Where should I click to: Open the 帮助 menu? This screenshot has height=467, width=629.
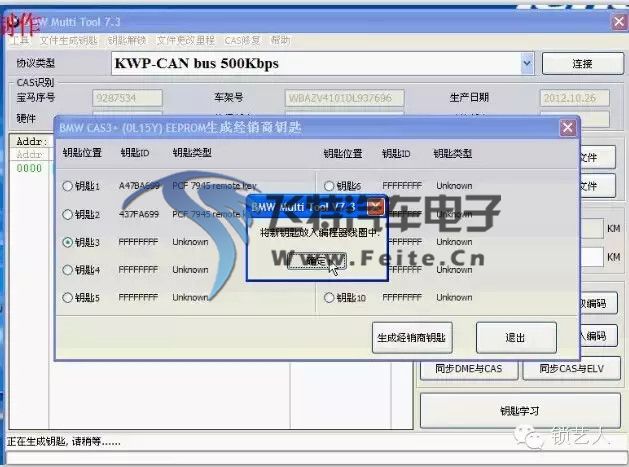point(280,41)
